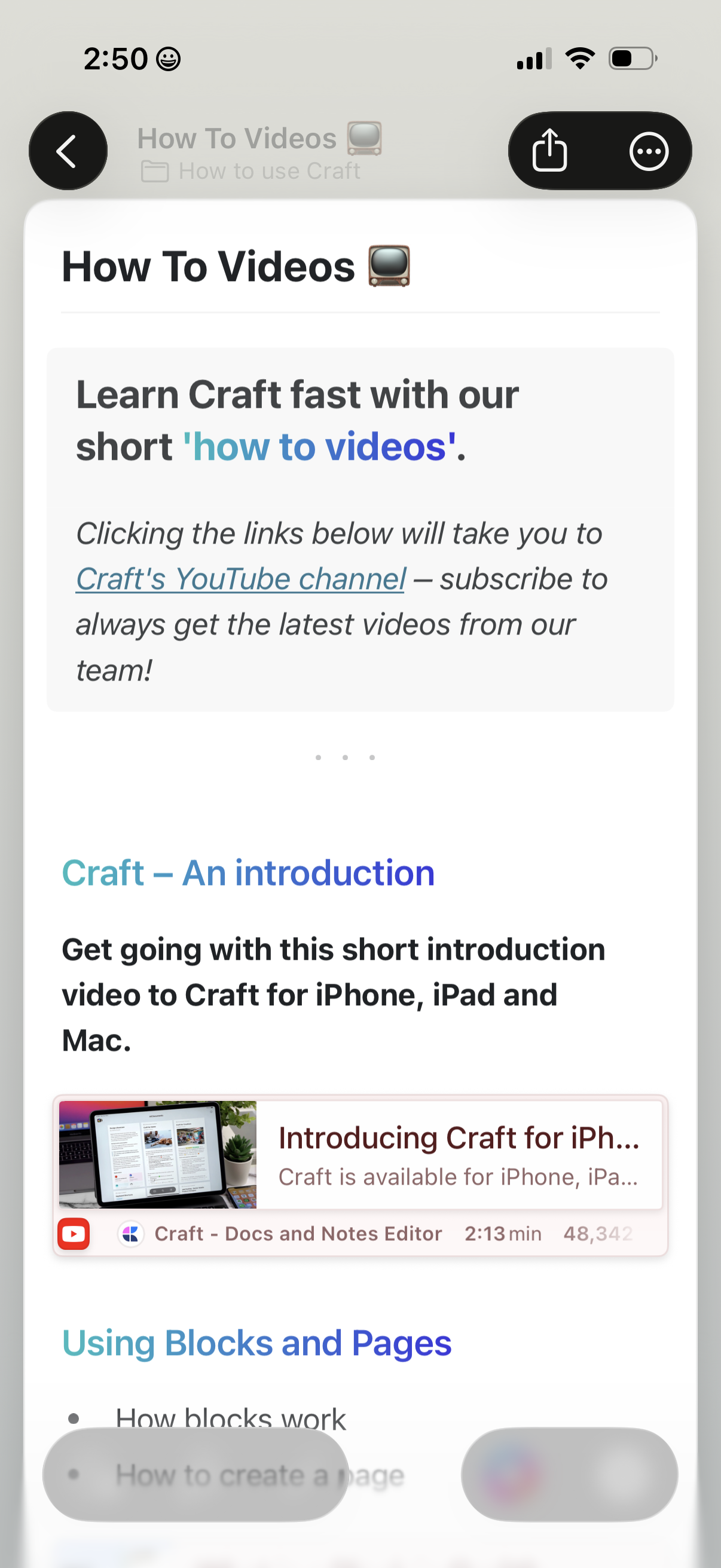721x1568 pixels.
Task: Tap the Craft – An introduction heading
Action: pos(248,873)
